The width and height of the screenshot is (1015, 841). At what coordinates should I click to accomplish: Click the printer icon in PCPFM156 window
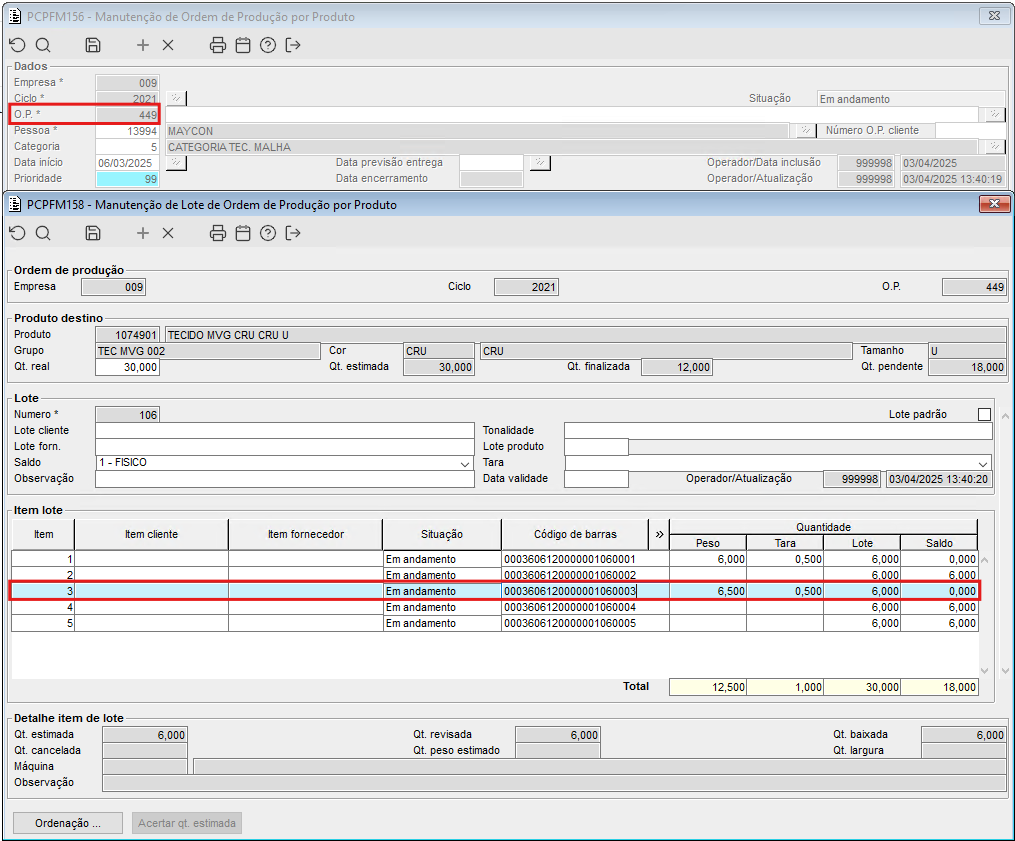point(218,45)
